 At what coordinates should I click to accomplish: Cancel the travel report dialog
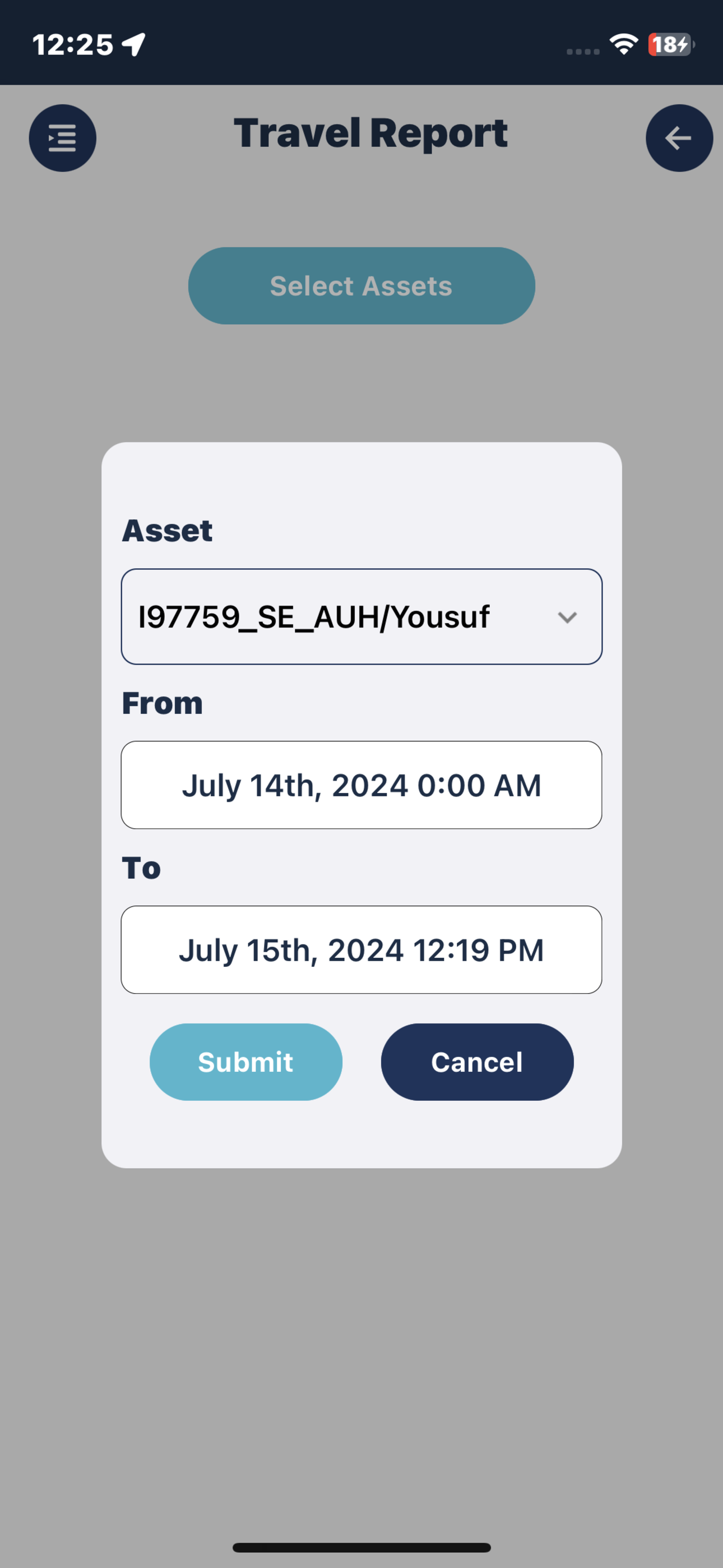(477, 1062)
